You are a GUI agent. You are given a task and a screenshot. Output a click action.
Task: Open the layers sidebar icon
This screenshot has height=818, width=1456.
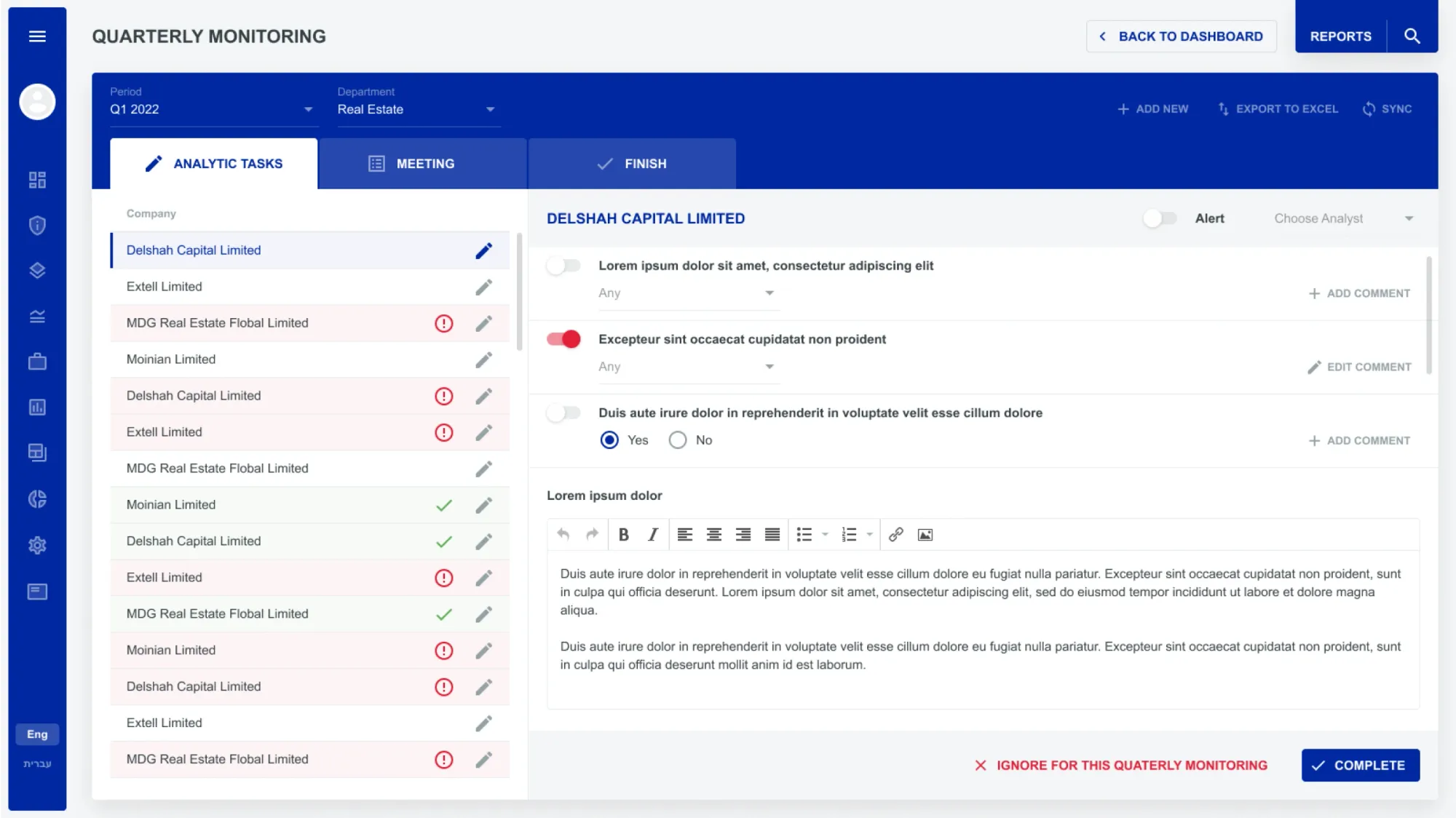(37, 271)
